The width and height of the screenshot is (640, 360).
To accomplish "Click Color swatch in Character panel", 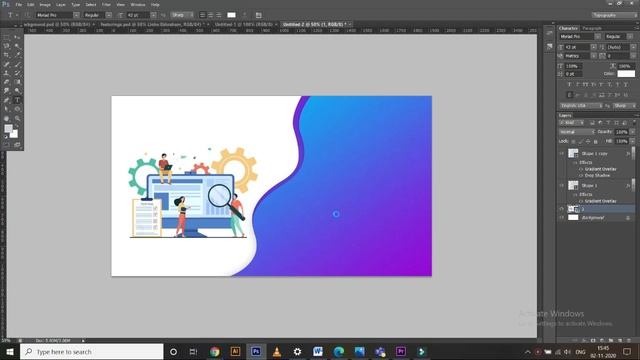I will click(x=626, y=74).
